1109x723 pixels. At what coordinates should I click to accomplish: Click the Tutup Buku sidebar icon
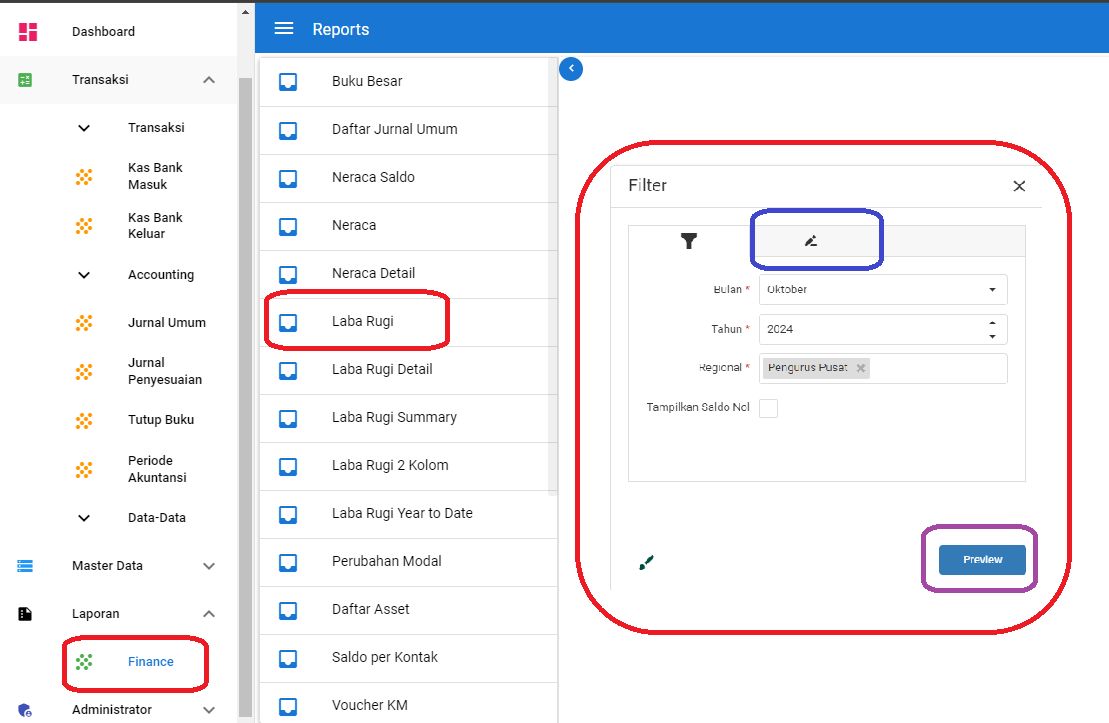84,420
